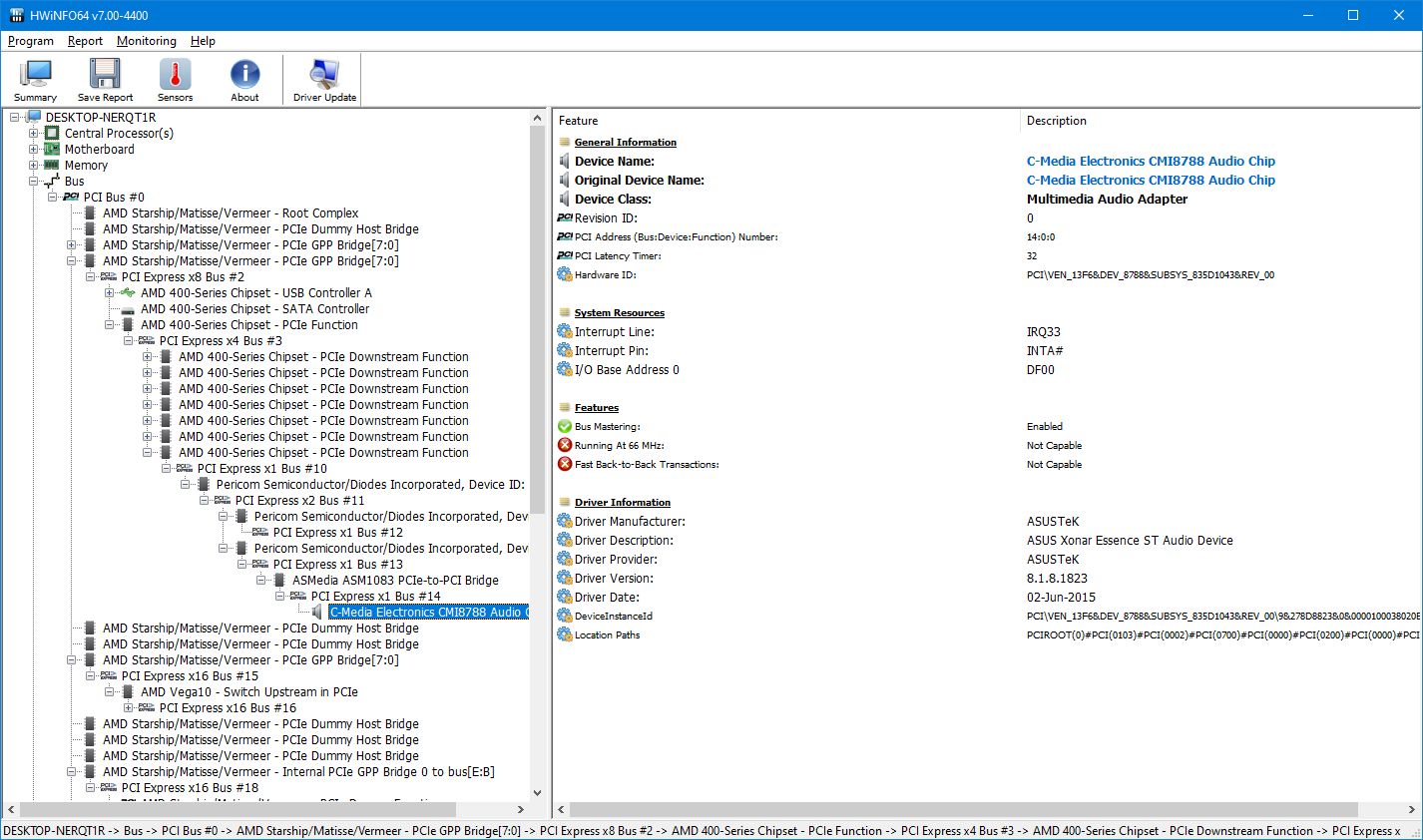Click the Memory module icon in tree
This screenshot has width=1423, height=840.
pos(52,166)
